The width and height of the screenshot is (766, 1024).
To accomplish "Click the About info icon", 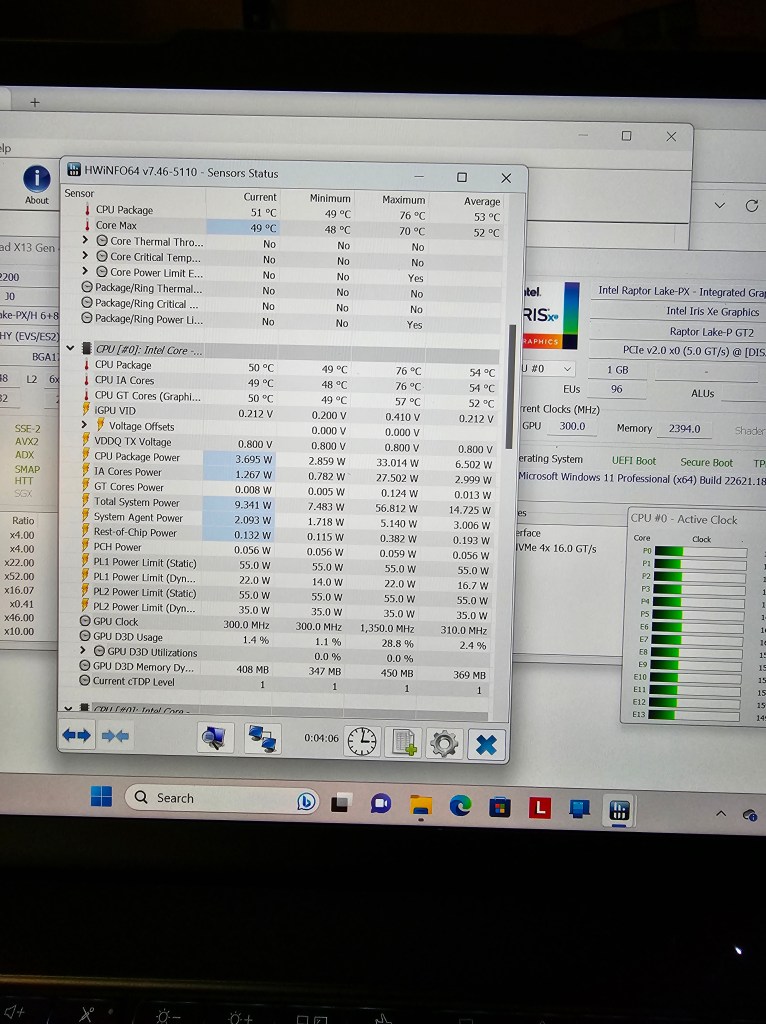I will (x=37, y=180).
